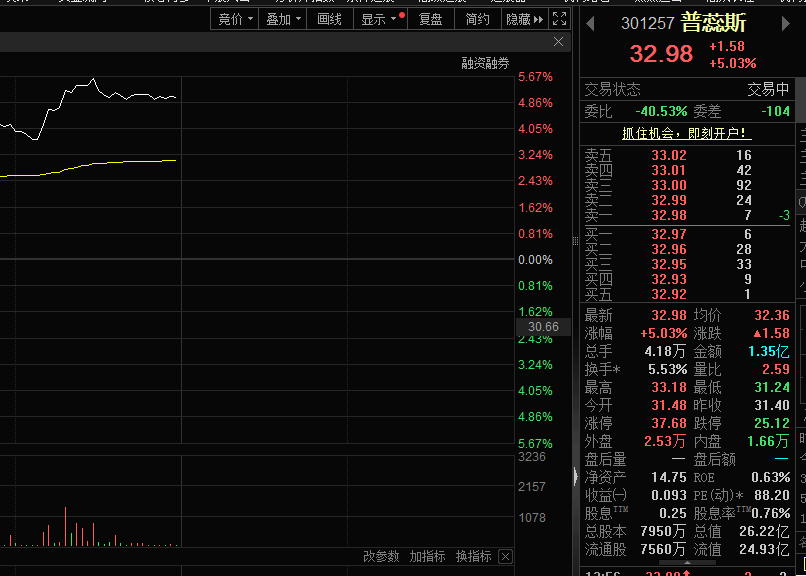Open the 显示 display dropdown

(x=380, y=20)
